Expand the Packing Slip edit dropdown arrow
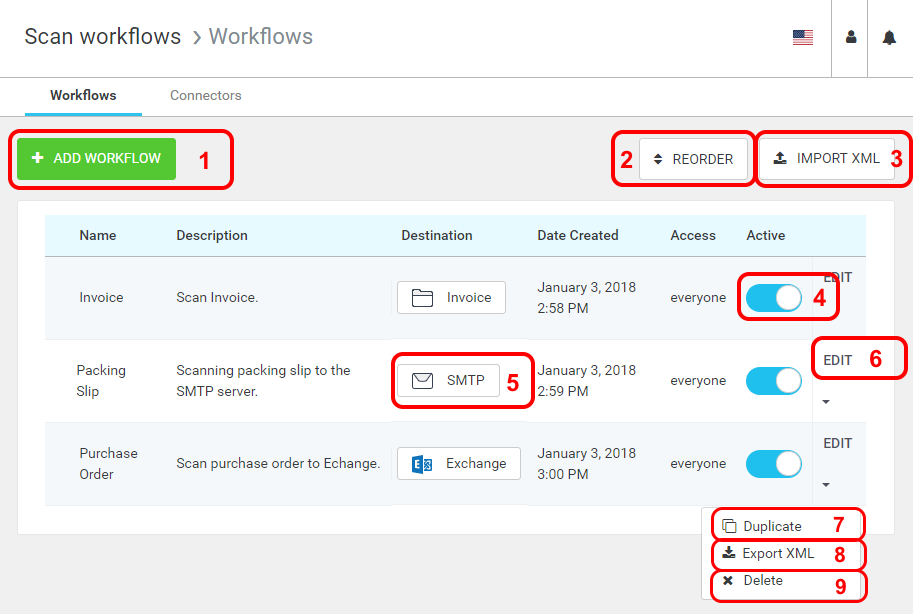Image resolution: width=913 pixels, height=614 pixels. tap(826, 402)
